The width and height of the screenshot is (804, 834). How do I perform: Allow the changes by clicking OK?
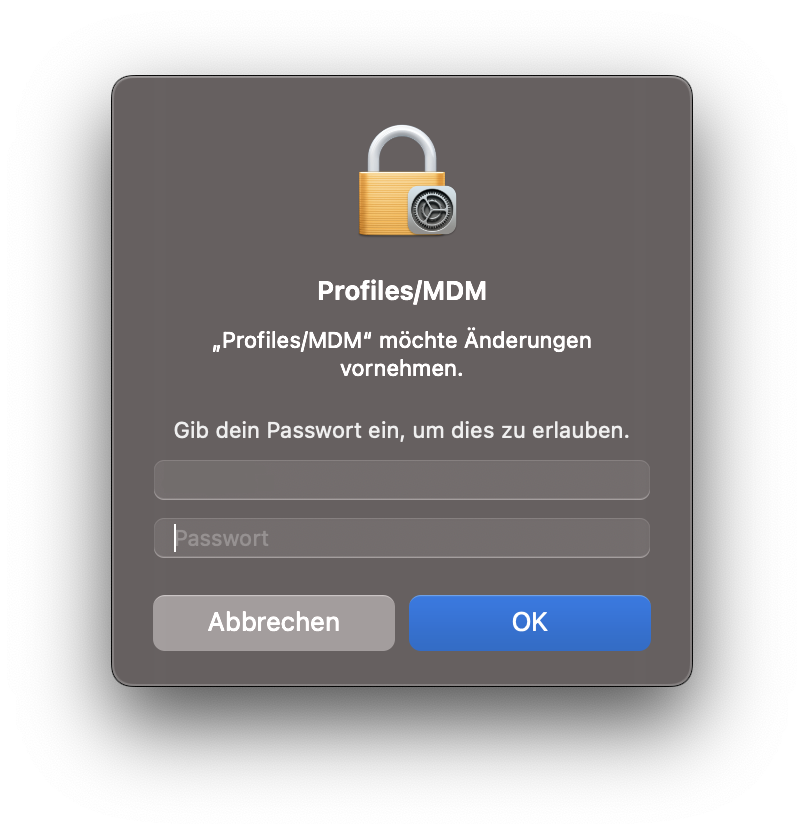(530, 622)
